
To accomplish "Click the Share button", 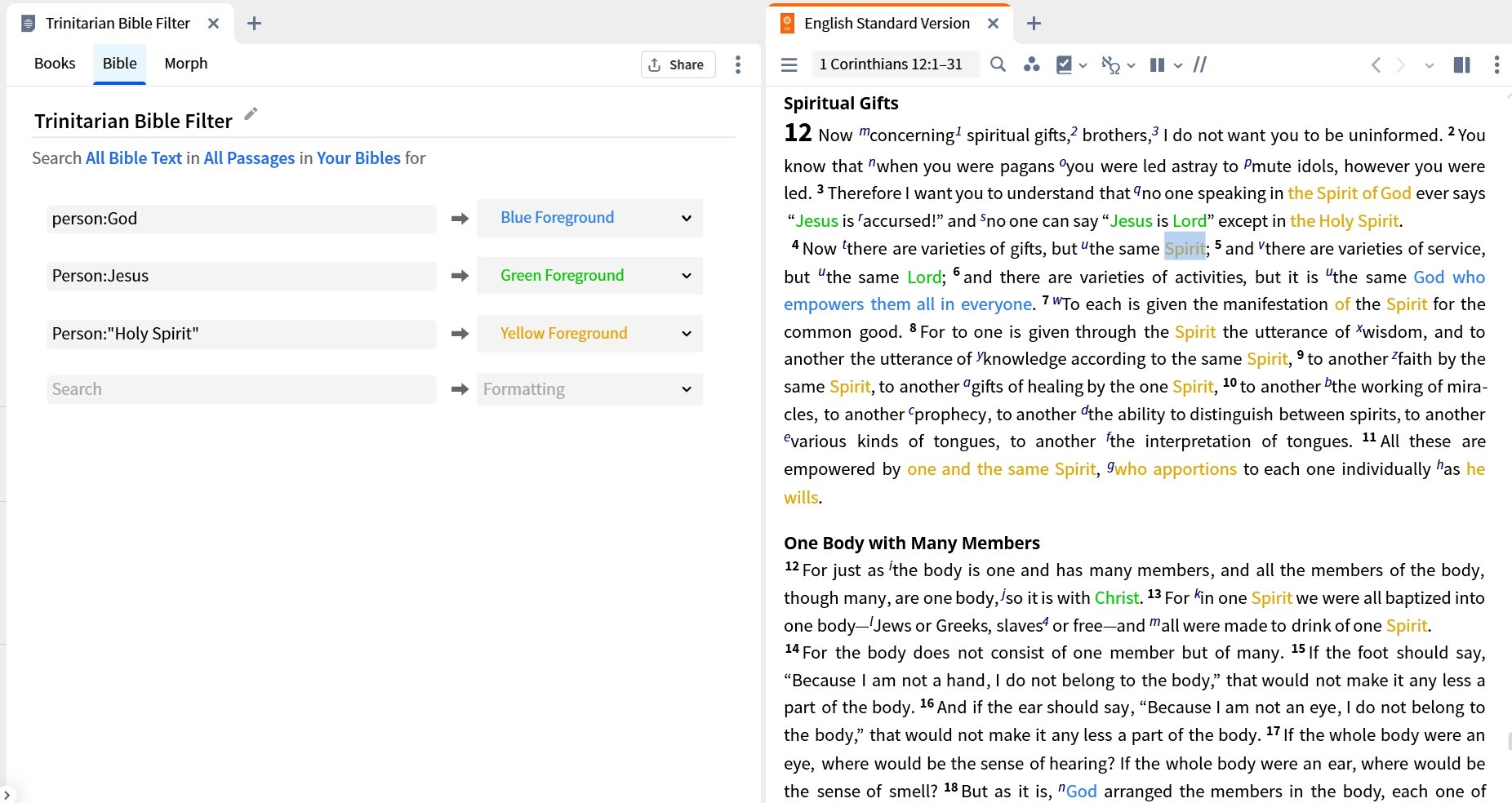I will point(677,64).
